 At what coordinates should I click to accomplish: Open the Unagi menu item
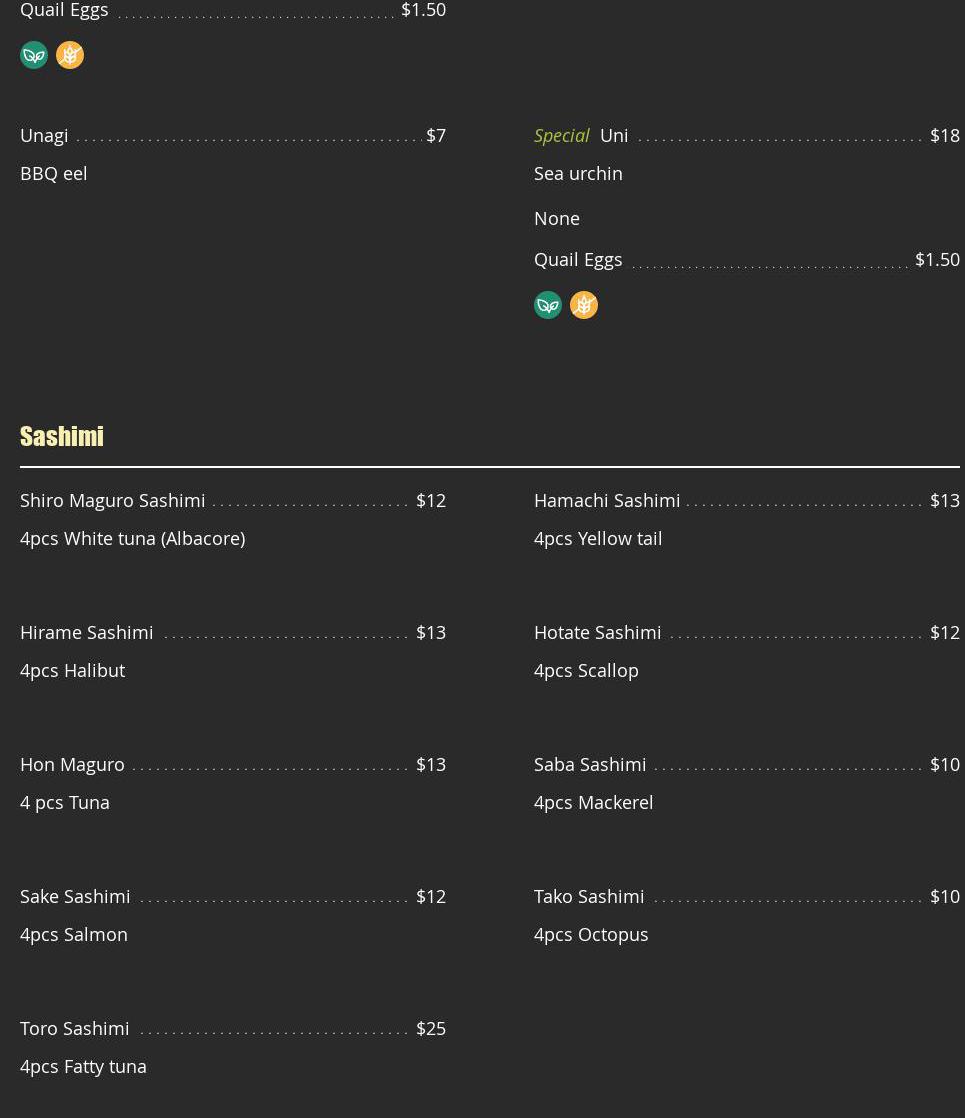(x=44, y=135)
